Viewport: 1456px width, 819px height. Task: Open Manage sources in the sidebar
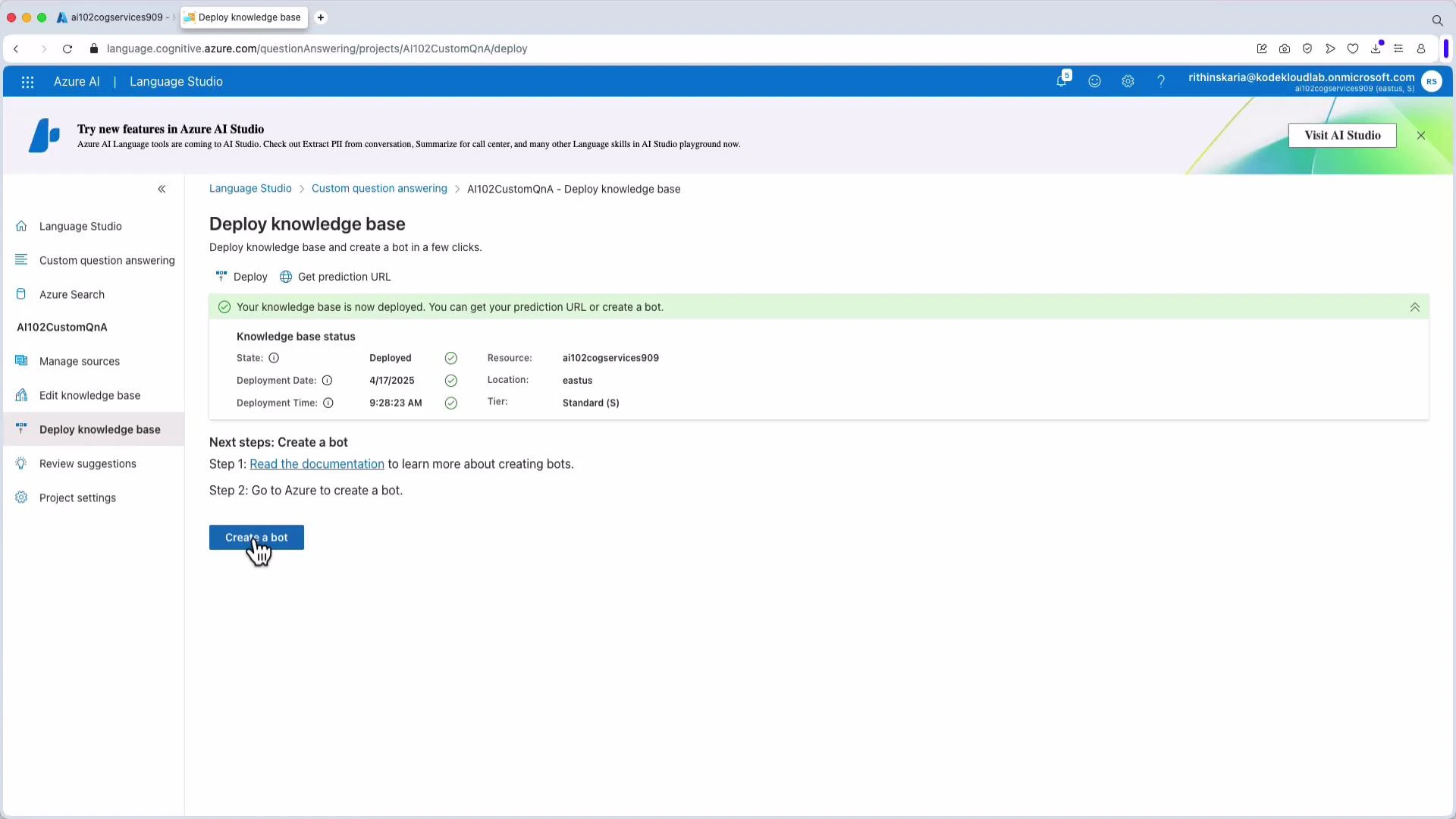click(x=80, y=361)
